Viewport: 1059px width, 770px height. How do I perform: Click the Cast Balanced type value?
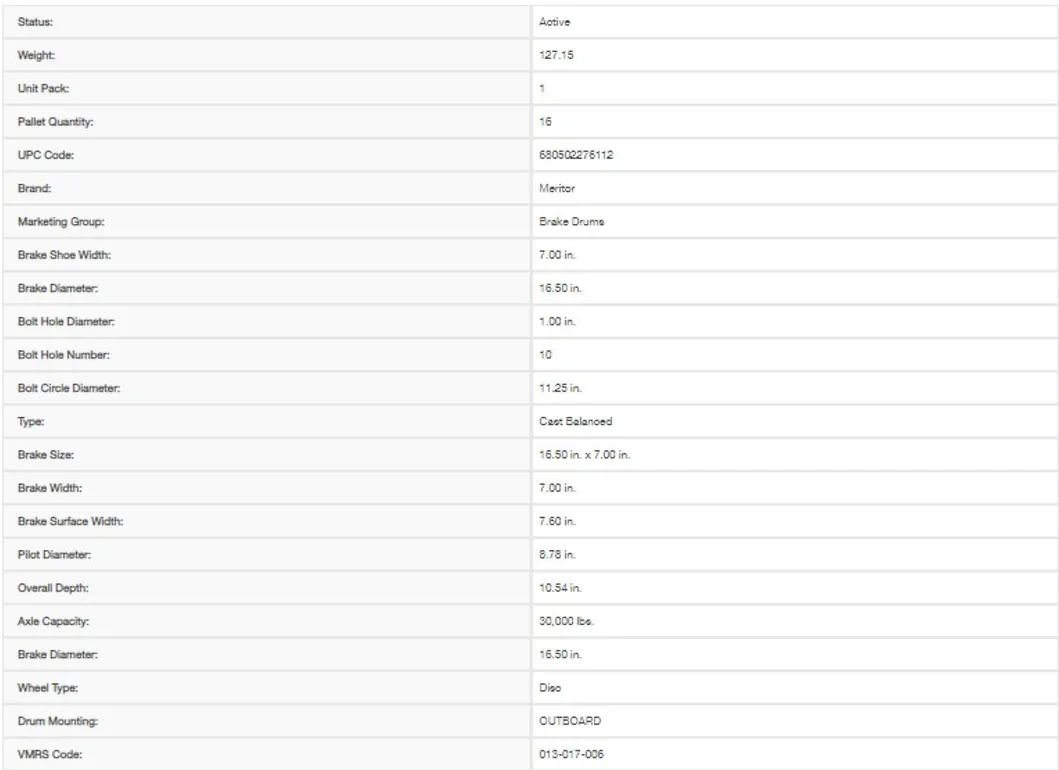click(x=569, y=423)
